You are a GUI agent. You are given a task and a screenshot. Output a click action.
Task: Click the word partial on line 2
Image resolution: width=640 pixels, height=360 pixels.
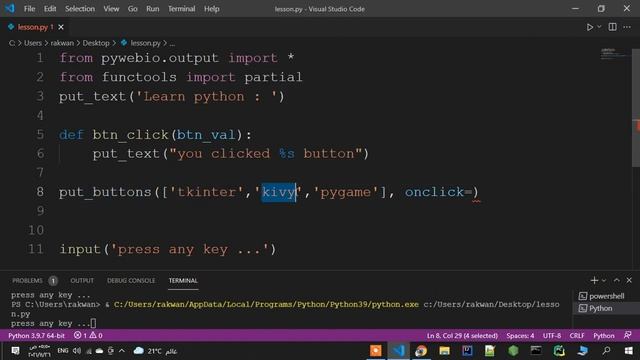[273, 77]
